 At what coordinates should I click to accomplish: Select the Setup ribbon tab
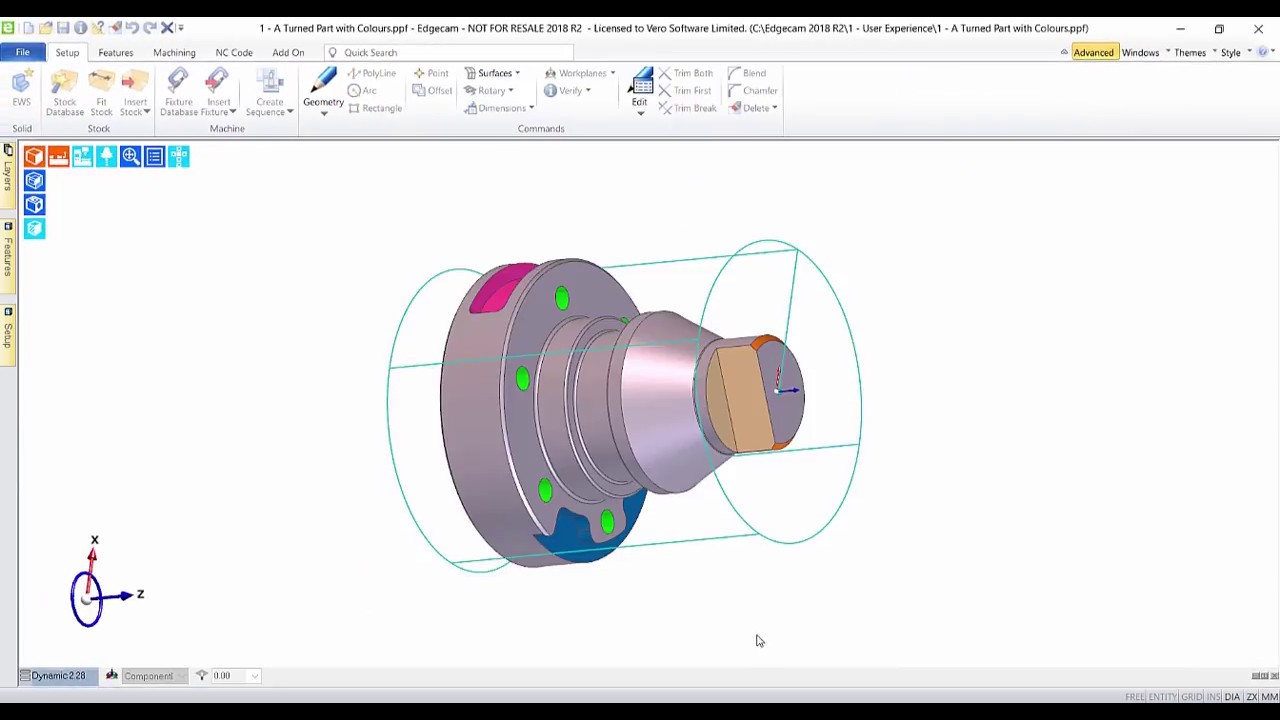pos(67,52)
